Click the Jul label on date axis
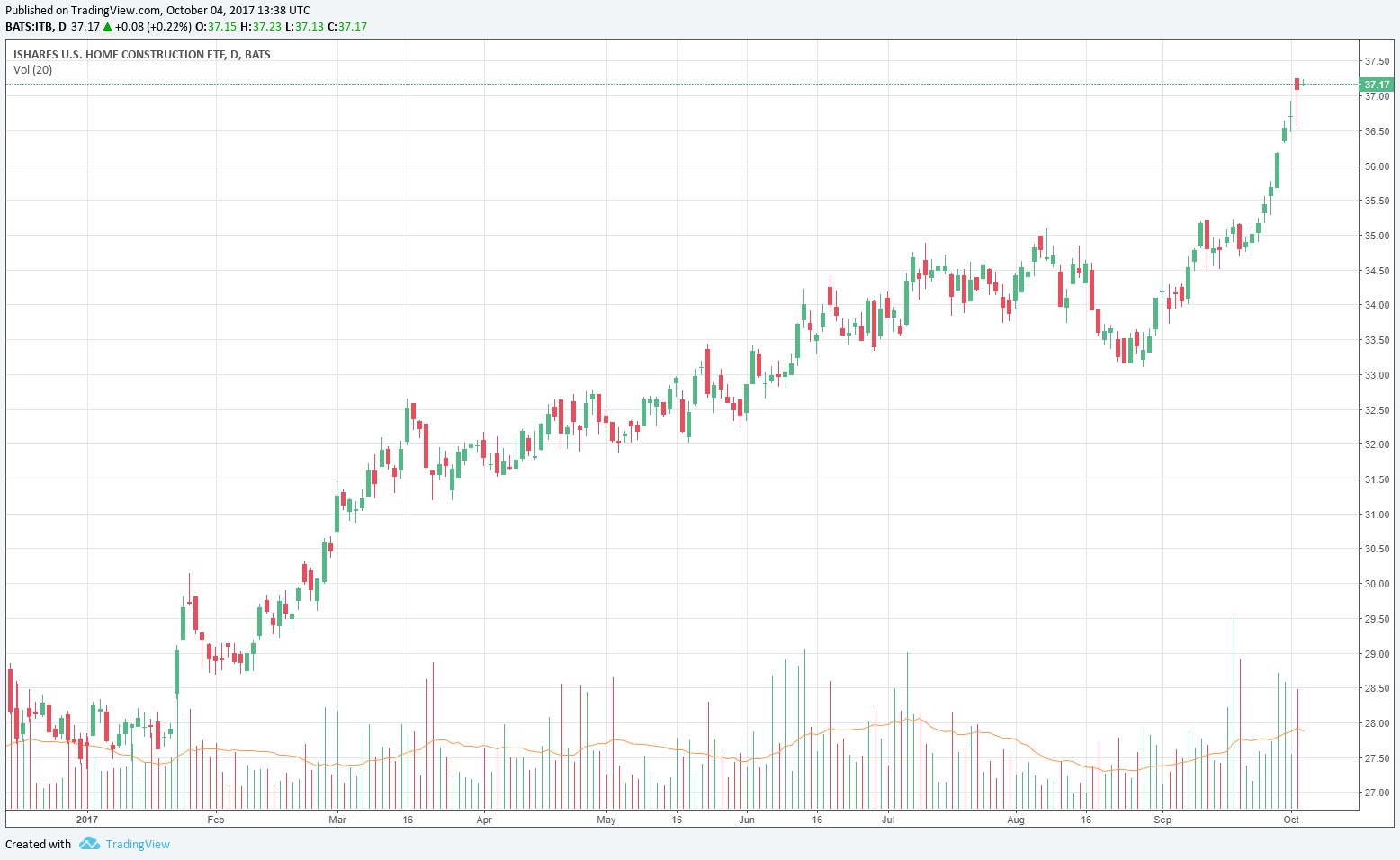This screenshot has height=860, width=1400. click(x=888, y=820)
